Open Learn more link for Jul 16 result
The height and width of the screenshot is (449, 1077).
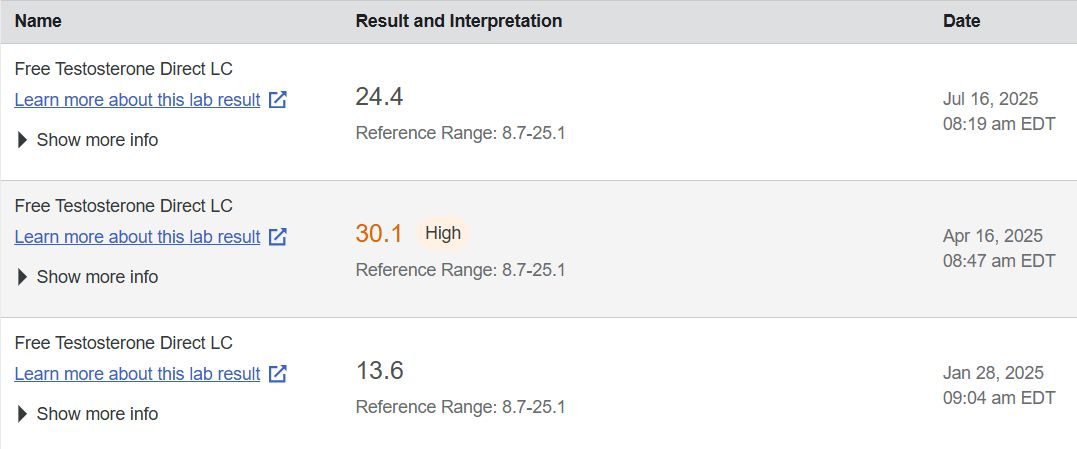[x=137, y=100]
